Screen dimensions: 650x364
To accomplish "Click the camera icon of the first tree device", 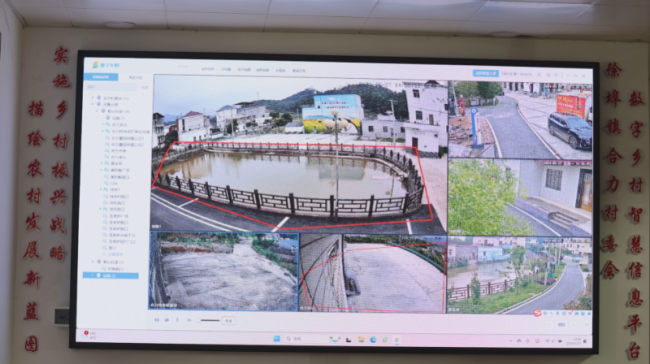I will (x=108, y=118).
